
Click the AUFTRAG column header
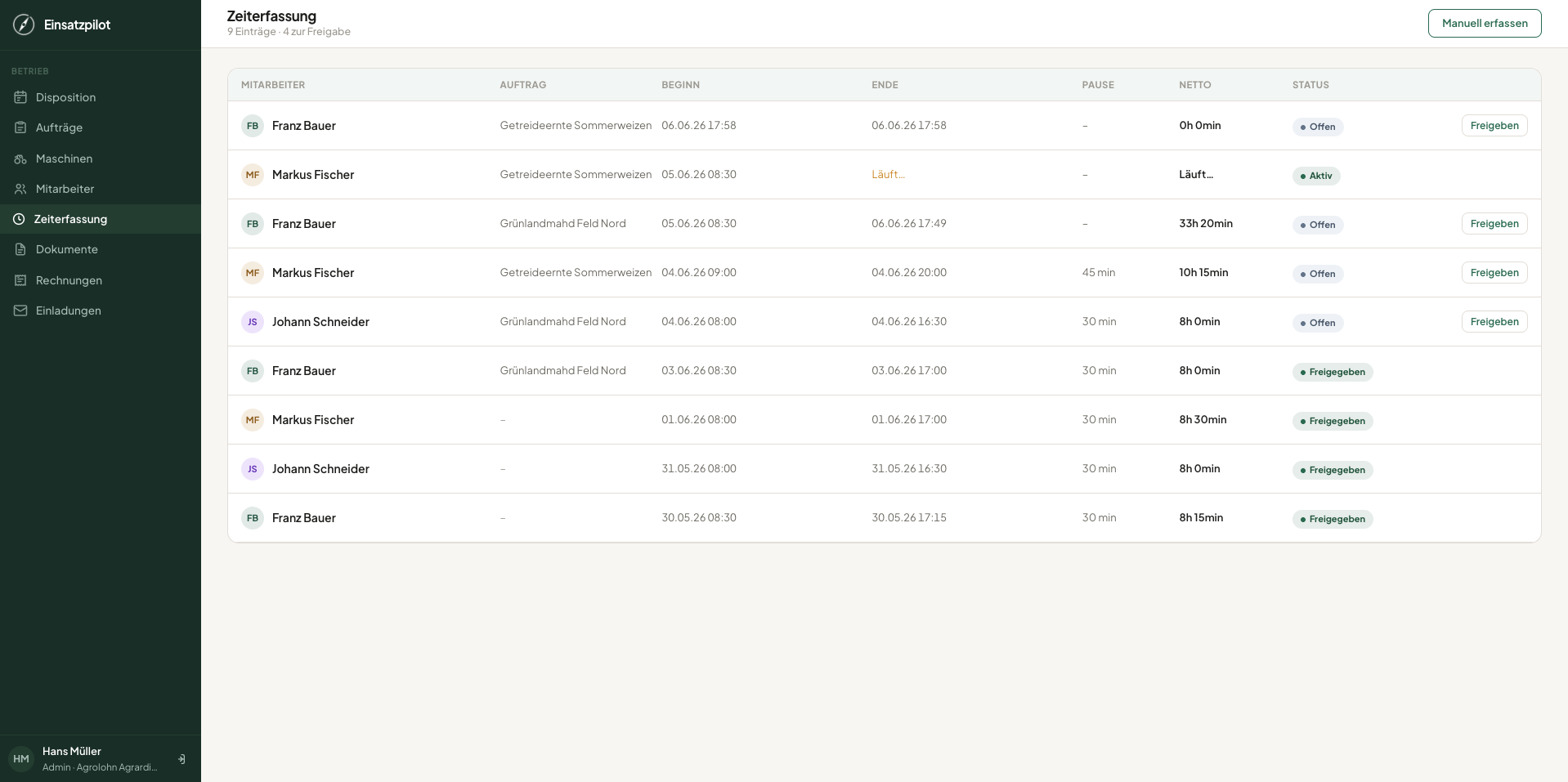(523, 85)
